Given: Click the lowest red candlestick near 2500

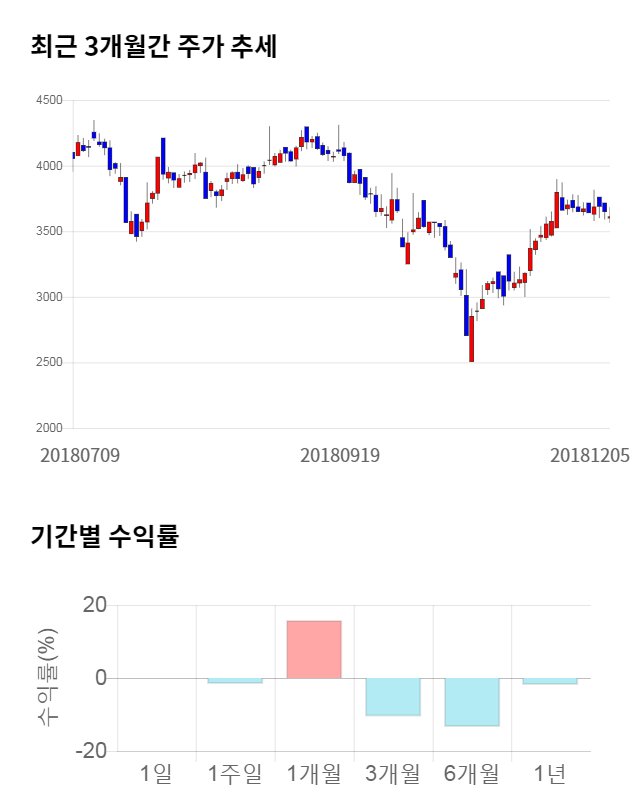Looking at the screenshot, I should (471, 340).
